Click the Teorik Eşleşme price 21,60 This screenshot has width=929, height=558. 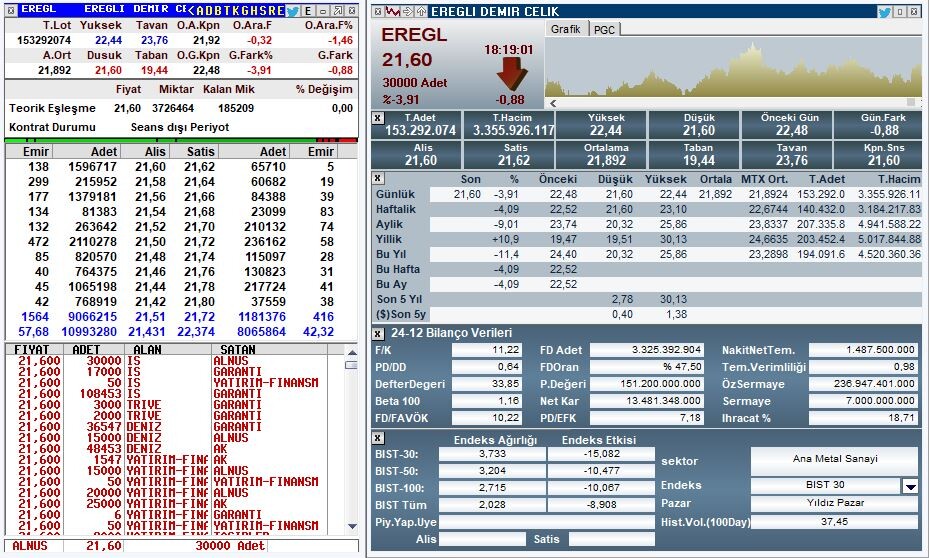tap(127, 108)
